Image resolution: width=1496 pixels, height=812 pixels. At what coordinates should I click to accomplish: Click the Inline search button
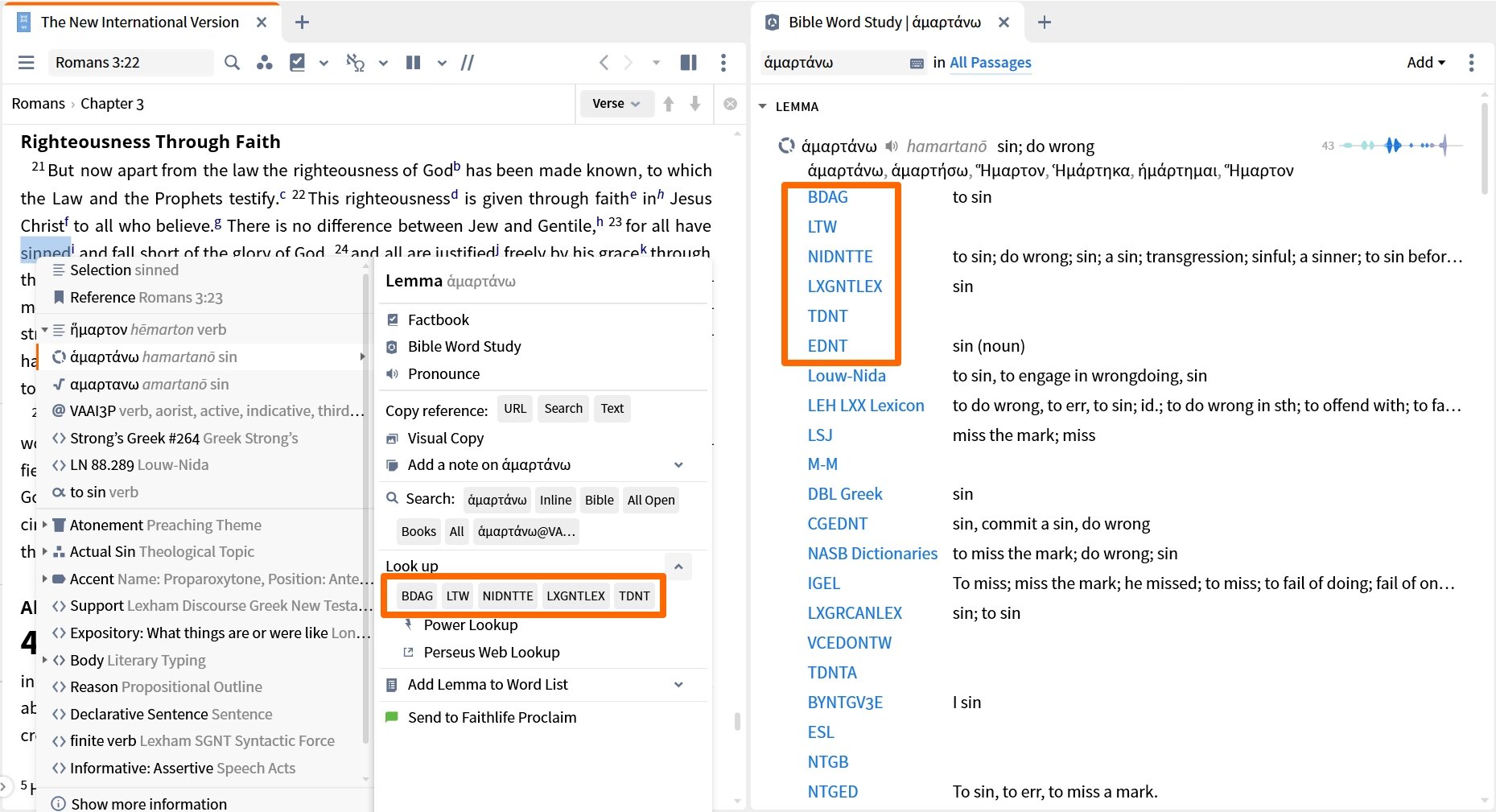click(x=555, y=500)
